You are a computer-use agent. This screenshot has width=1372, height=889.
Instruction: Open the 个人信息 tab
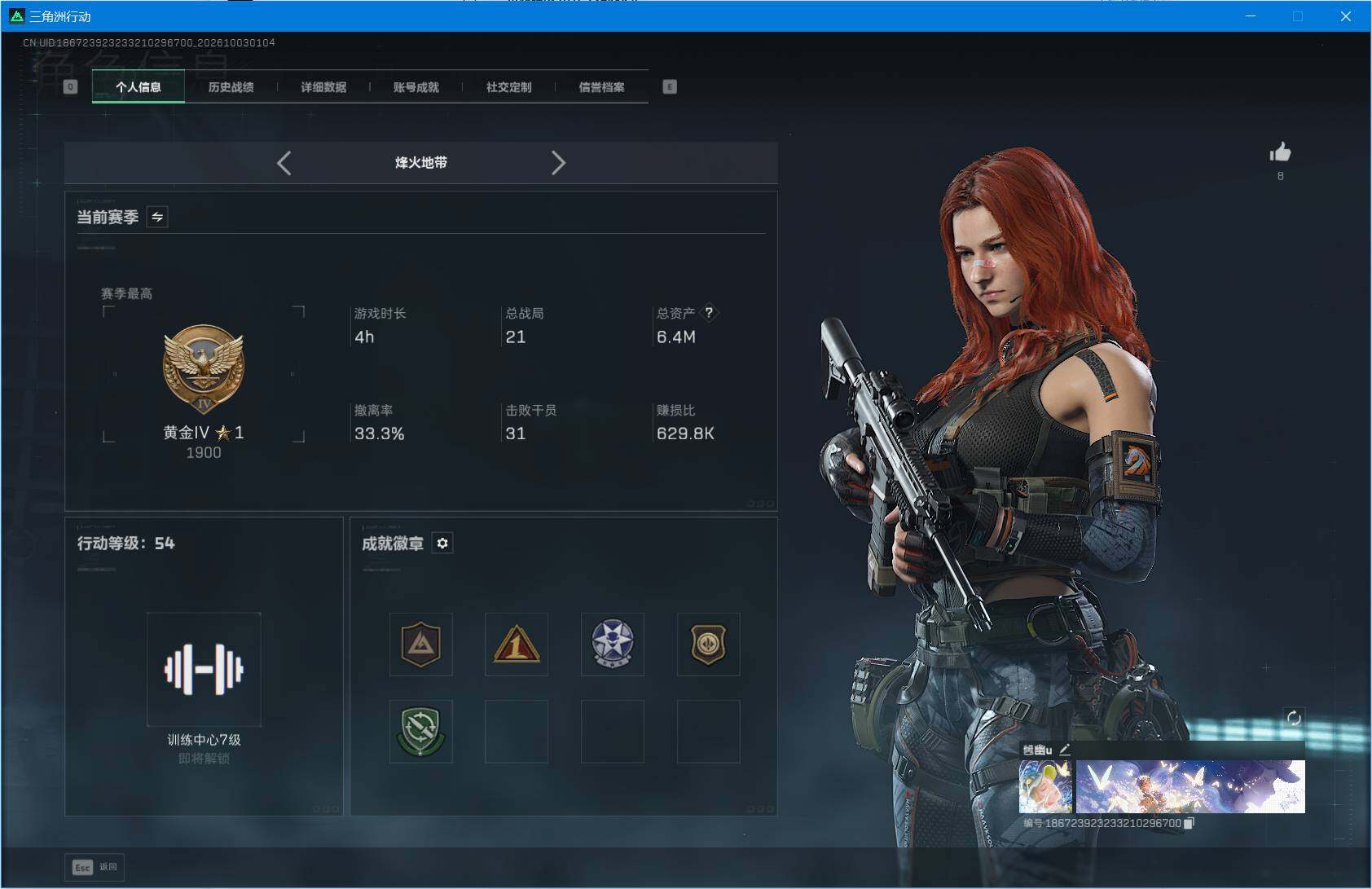pos(139,86)
